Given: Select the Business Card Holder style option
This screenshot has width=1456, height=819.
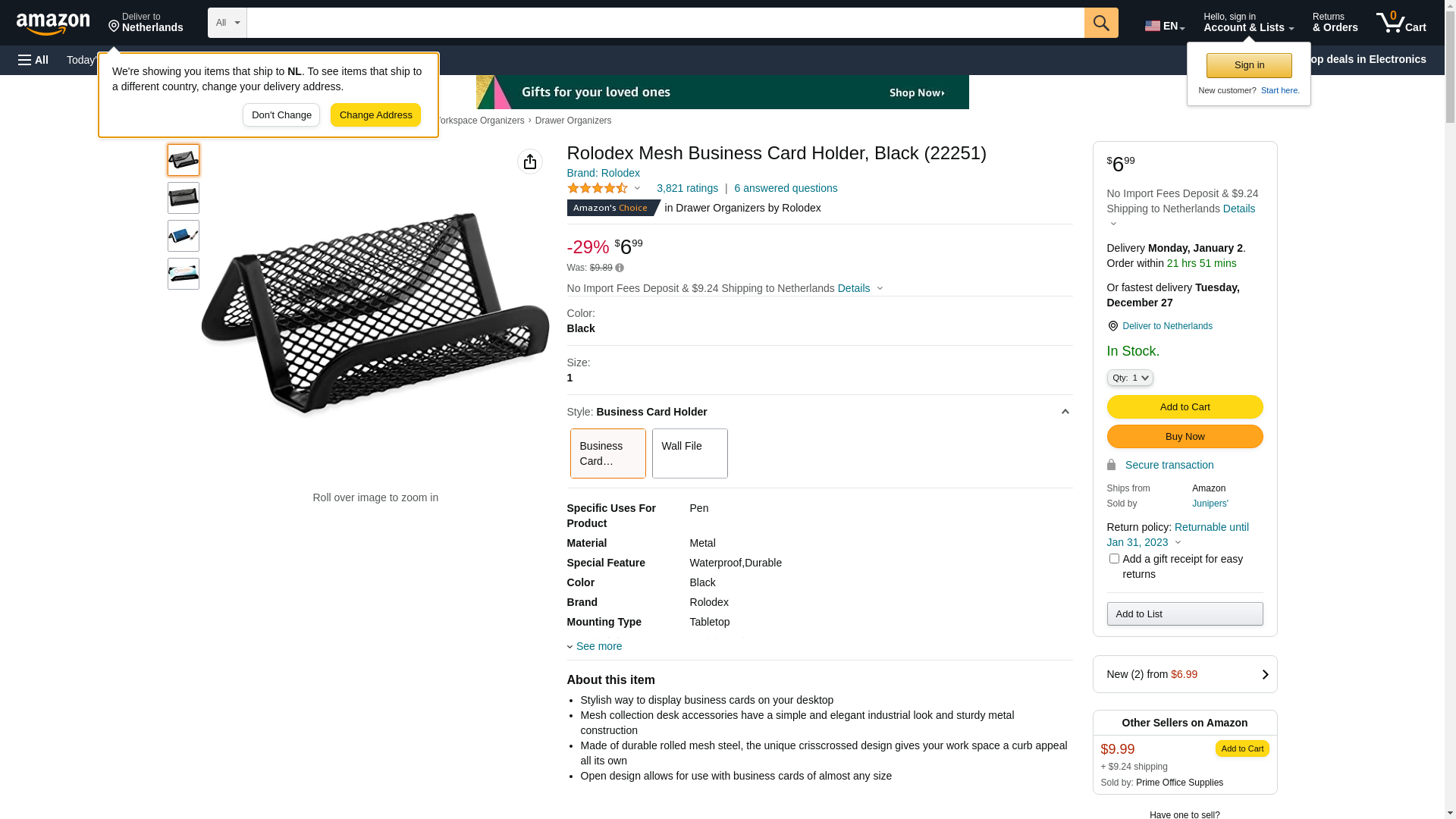Looking at the screenshot, I should pos(607,453).
